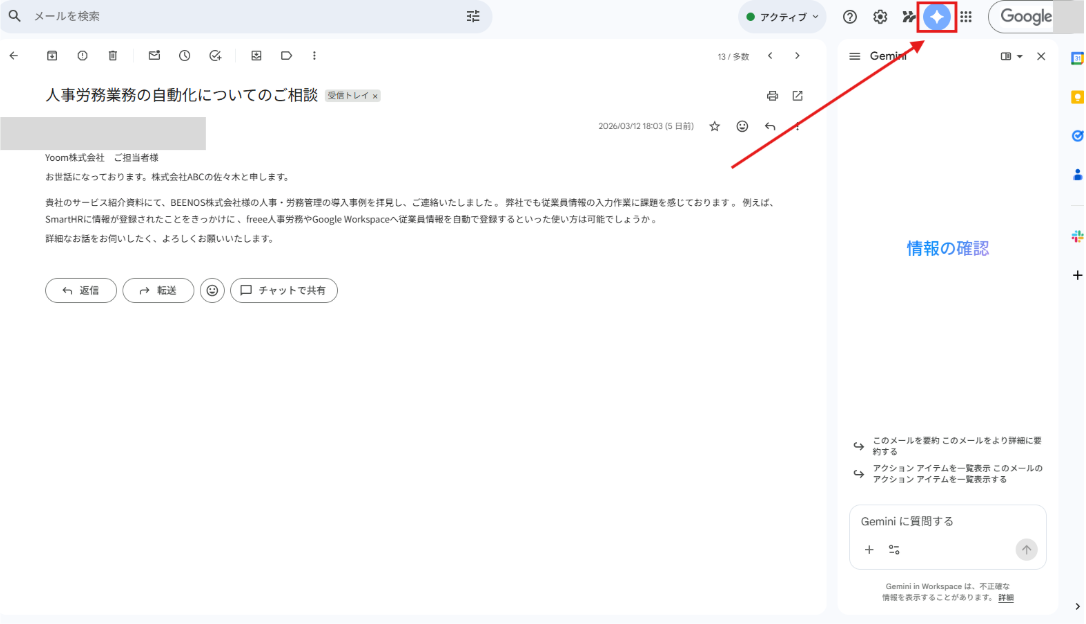Click the report spam icon
The height and width of the screenshot is (624, 1086).
[82, 56]
